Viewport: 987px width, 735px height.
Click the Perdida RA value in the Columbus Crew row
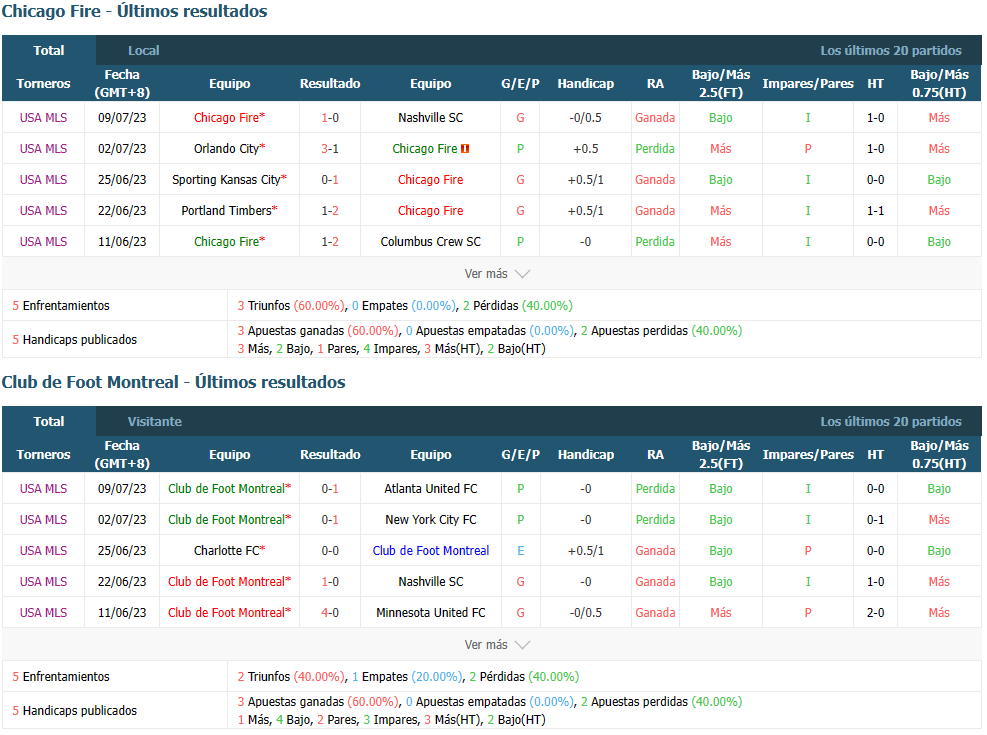[x=655, y=242]
